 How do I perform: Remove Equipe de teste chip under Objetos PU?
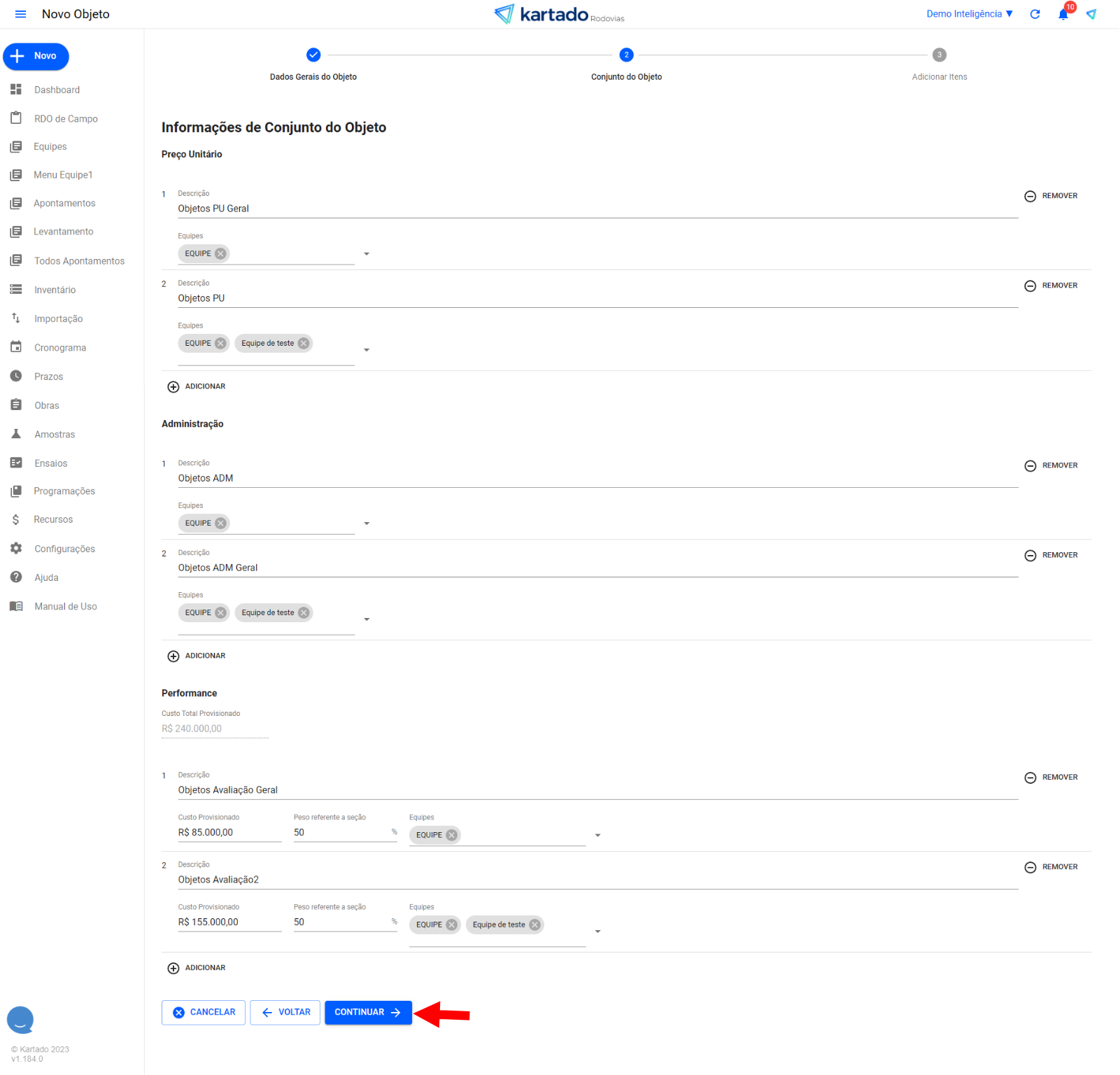pos(304,344)
